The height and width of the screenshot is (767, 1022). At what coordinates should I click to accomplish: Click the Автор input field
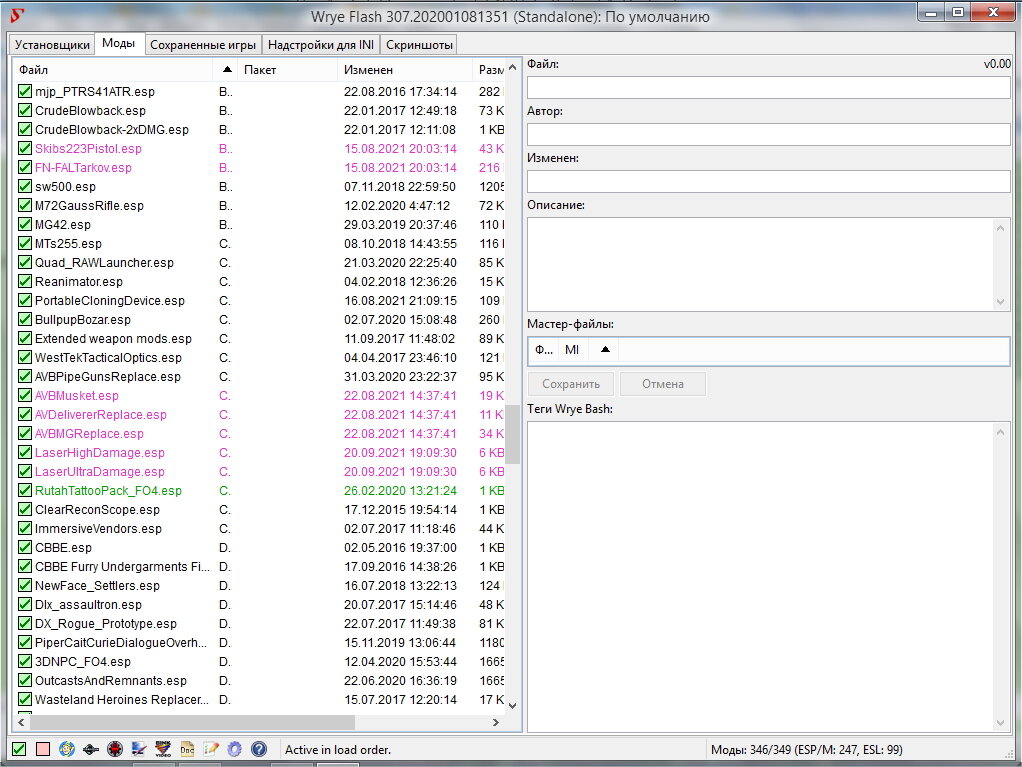click(768, 134)
